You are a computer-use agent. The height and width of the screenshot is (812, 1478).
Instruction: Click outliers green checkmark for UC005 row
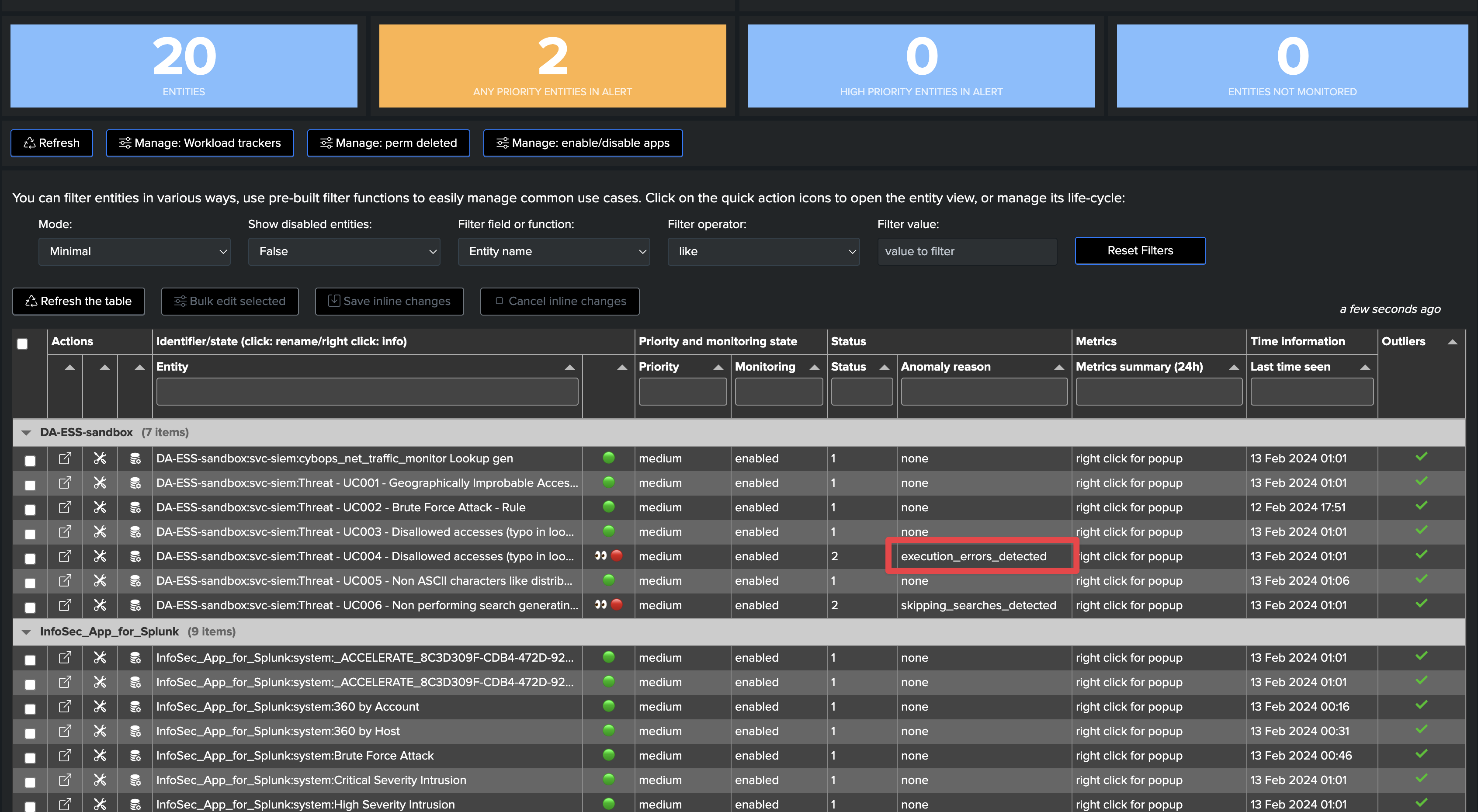[1421, 579]
